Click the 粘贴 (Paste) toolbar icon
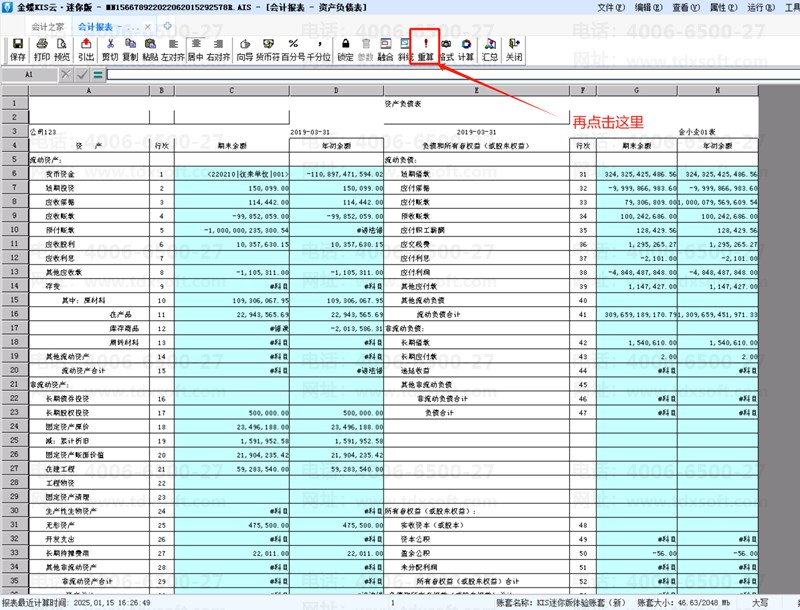This screenshot has width=800, height=610. 150,49
